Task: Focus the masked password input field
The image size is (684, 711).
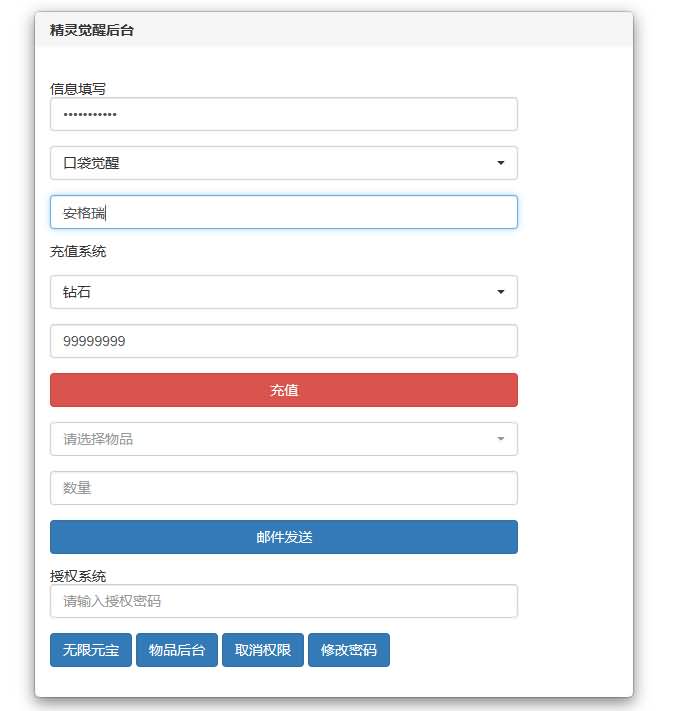Action: point(283,114)
